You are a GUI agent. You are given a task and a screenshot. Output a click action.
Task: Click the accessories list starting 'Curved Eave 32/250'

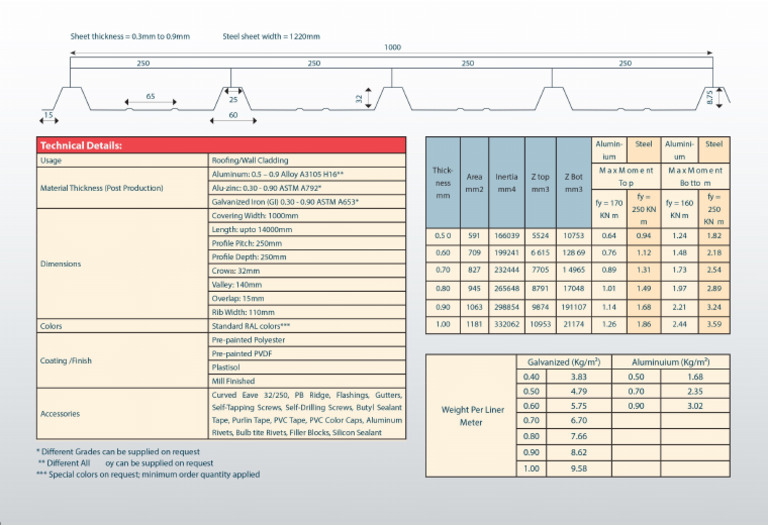pyautogui.click(x=307, y=414)
